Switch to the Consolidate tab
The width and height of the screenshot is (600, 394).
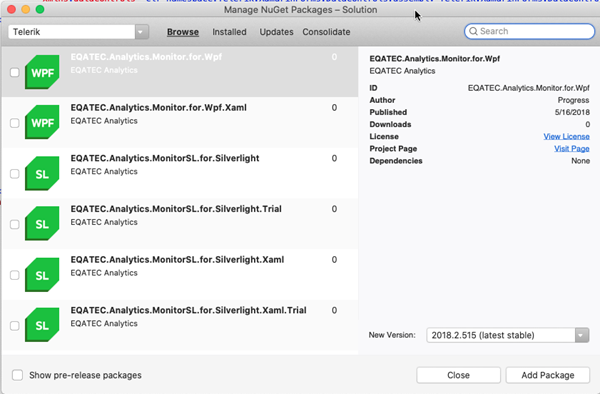click(x=326, y=32)
